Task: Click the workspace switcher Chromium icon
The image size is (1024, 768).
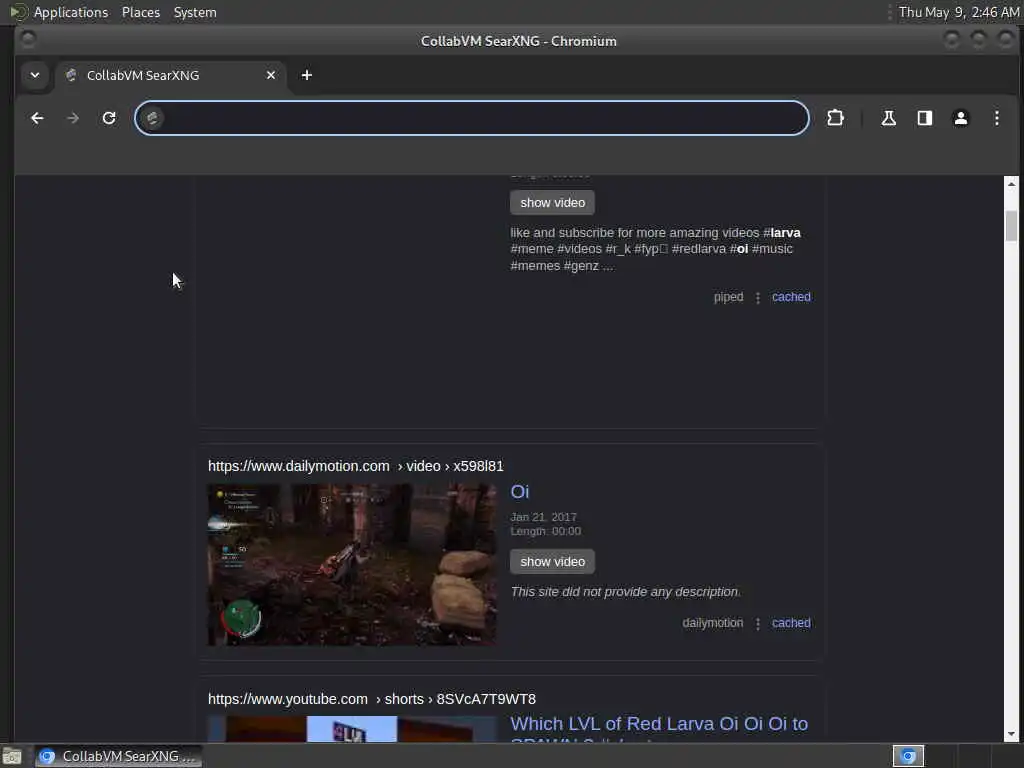Action: (908, 756)
